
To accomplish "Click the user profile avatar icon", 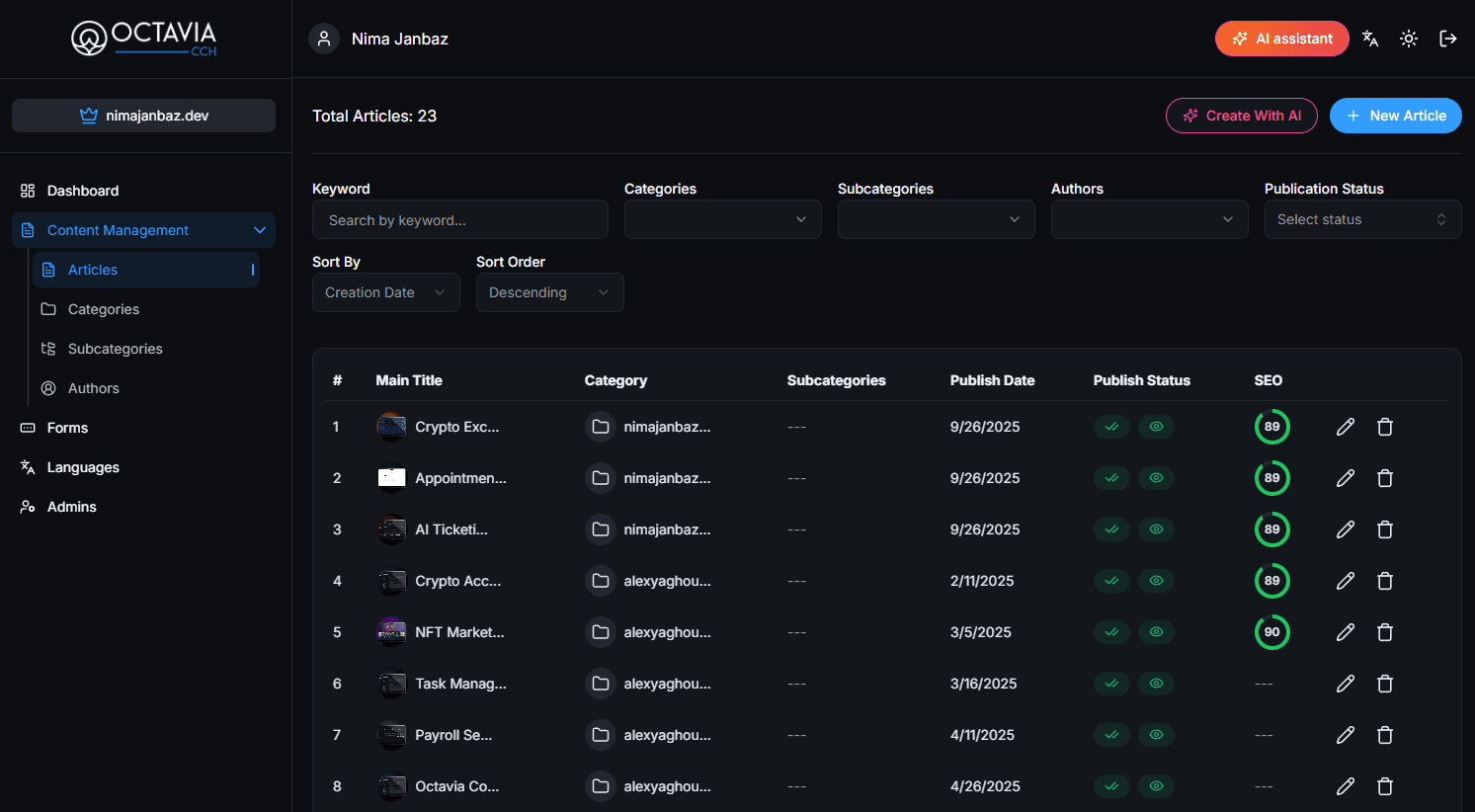I will (x=324, y=39).
